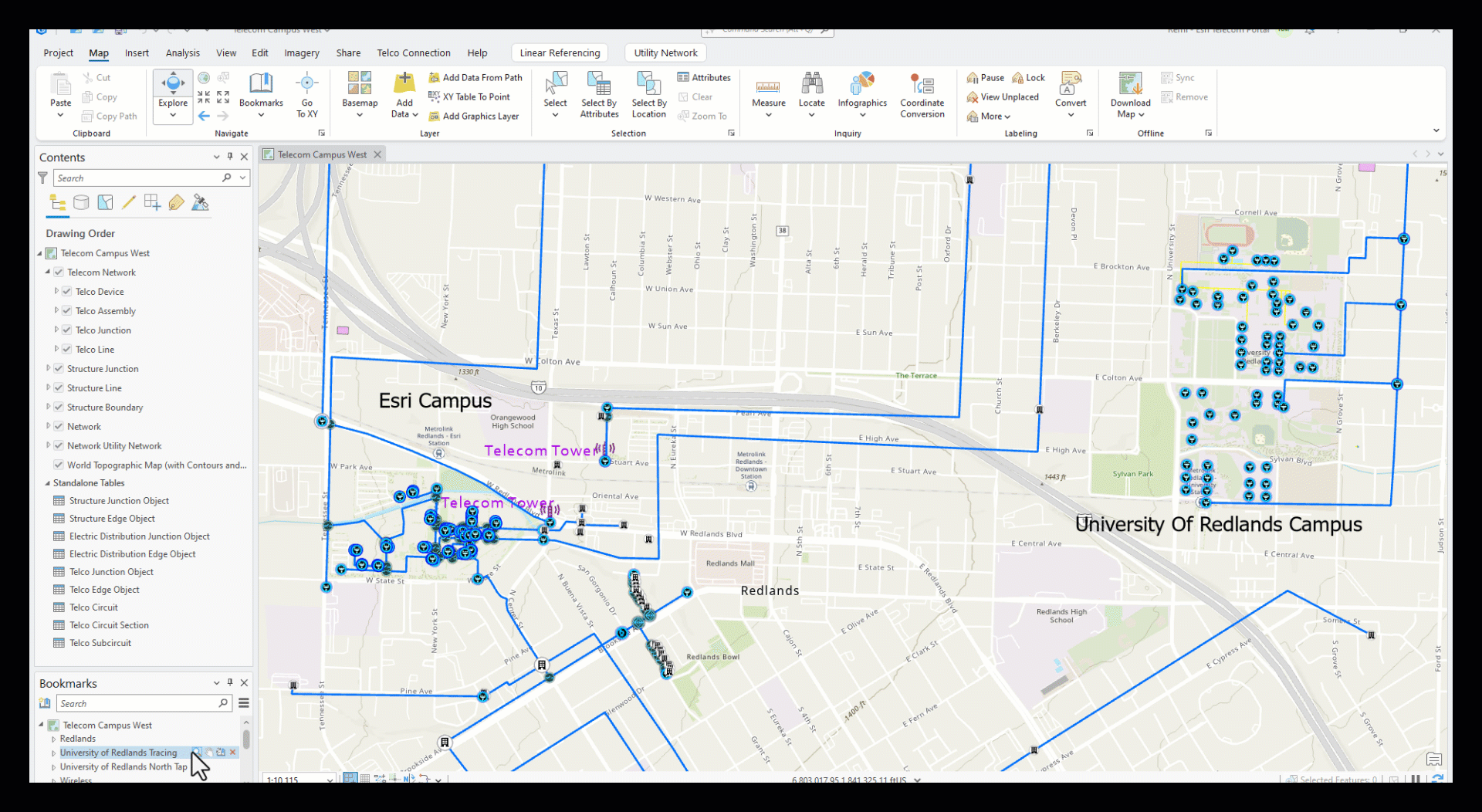1482x812 pixels.
Task: Open the Project tab
Action: click(x=59, y=53)
